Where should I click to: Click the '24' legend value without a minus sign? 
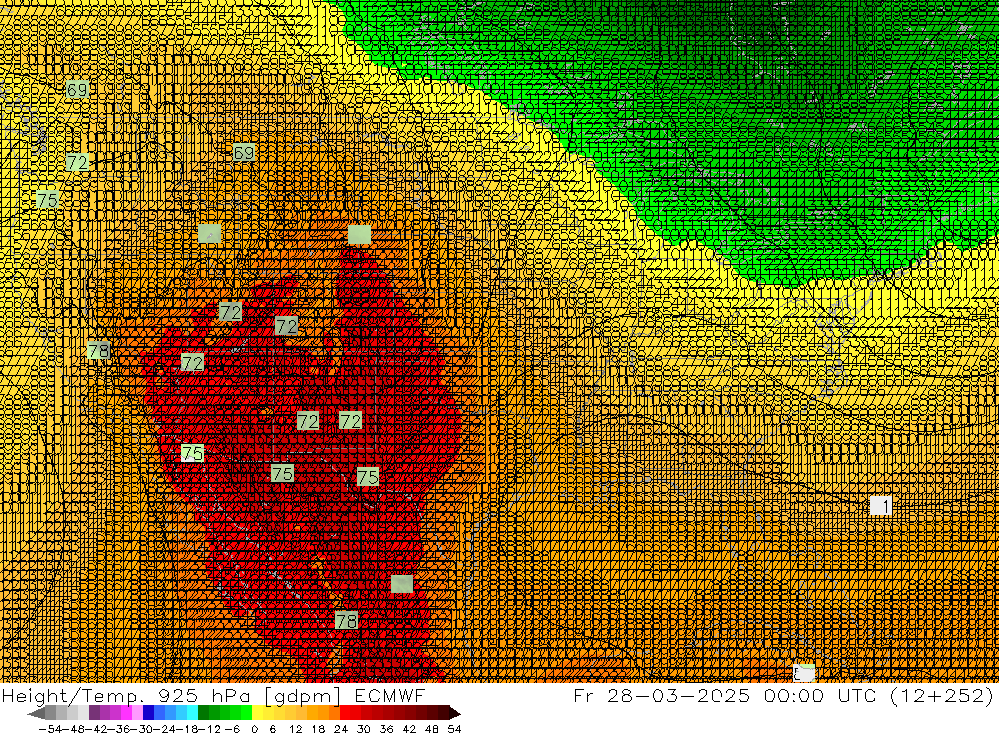pyautogui.click(x=341, y=729)
